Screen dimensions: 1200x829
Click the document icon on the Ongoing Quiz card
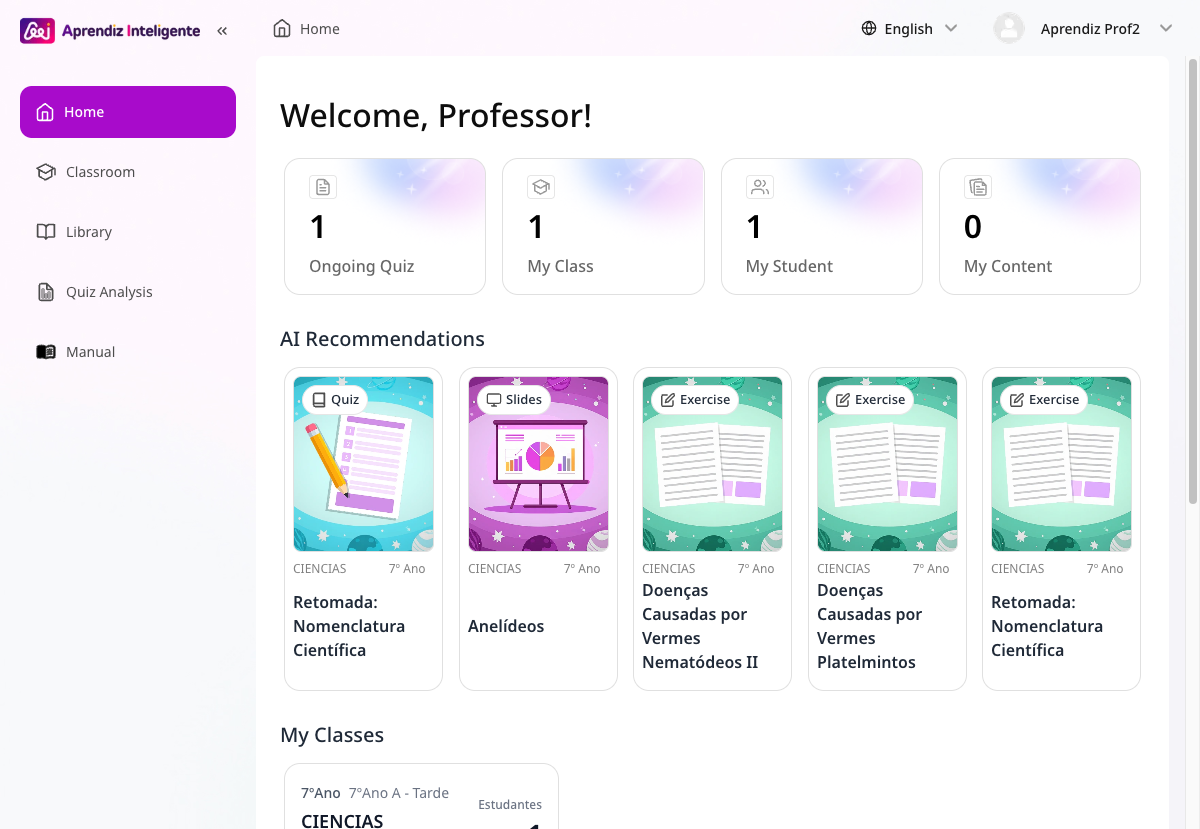click(x=322, y=187)
